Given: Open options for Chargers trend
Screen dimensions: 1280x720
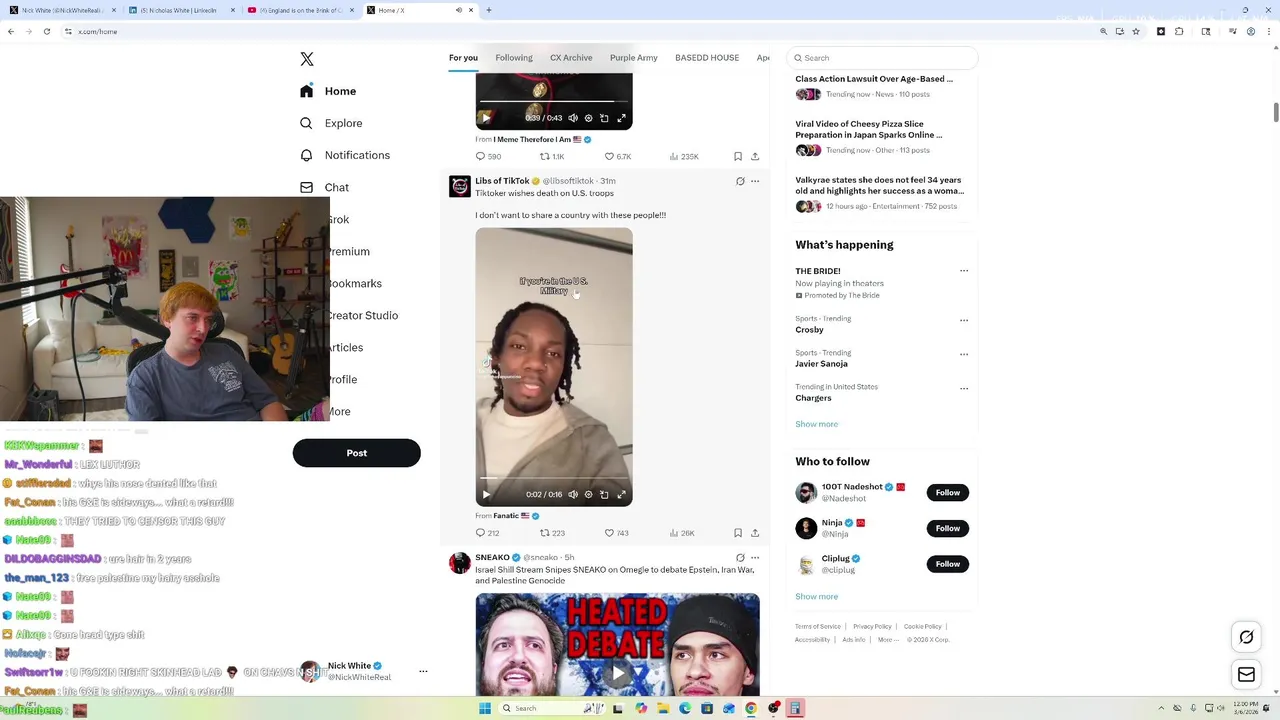Looking at the screenshot, I should coord(964,388).
